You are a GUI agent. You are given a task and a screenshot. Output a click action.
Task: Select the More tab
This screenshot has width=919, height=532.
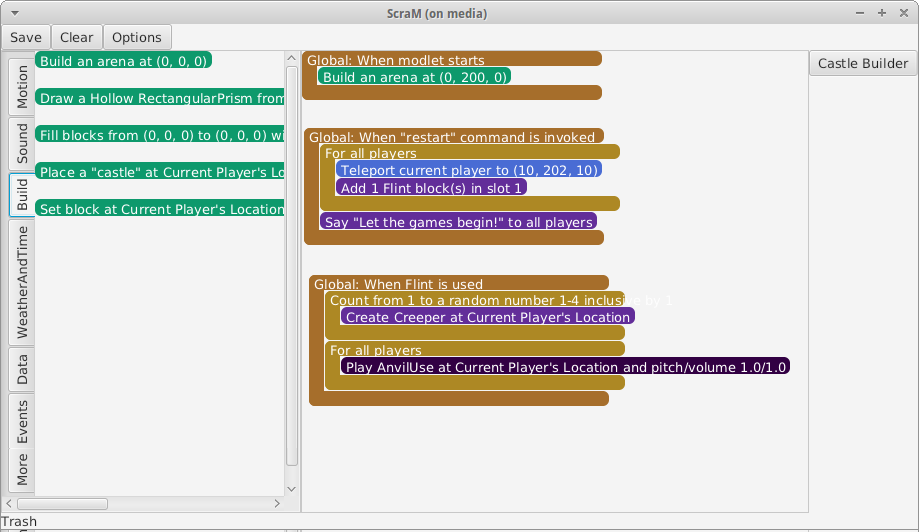point(22,469)
